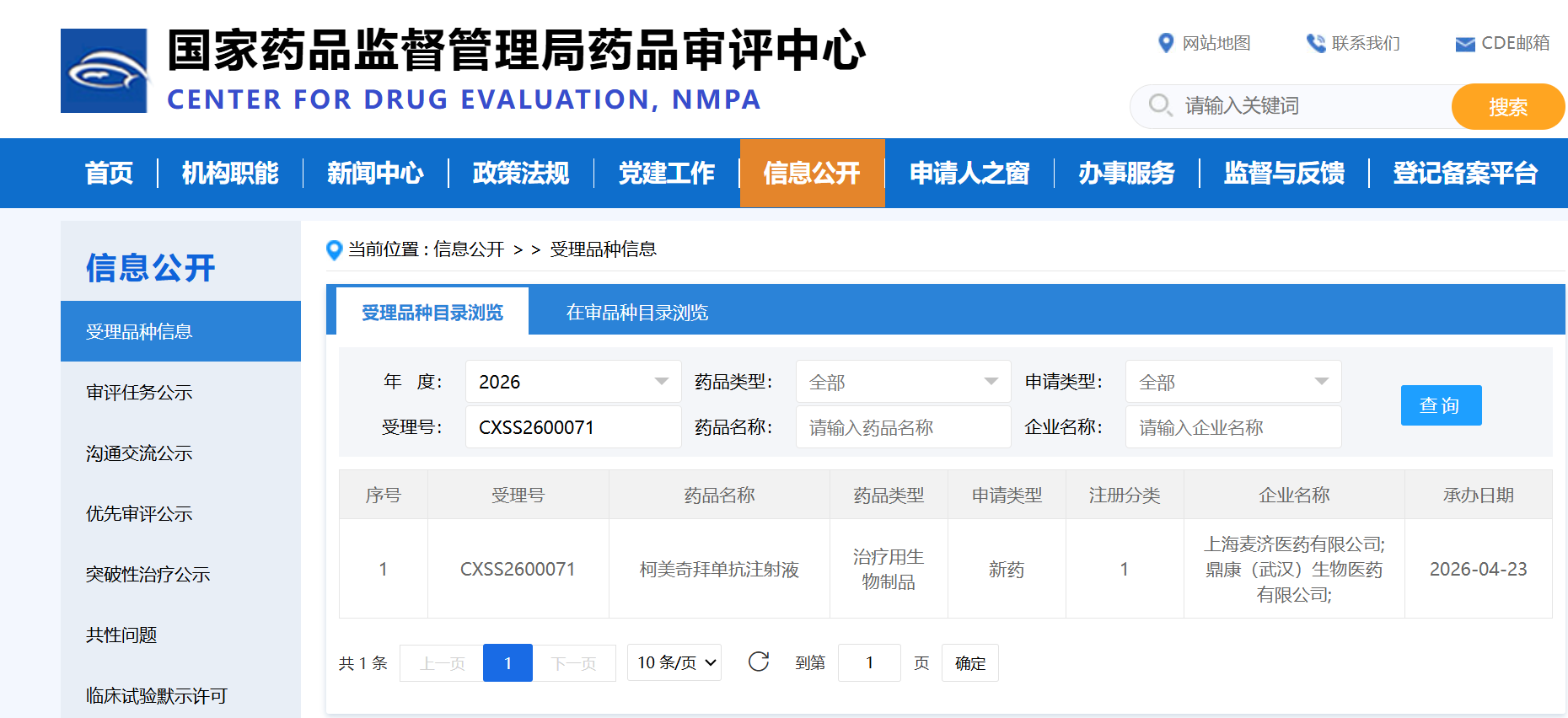Click the CDE mailbox envelope icon
1568x718 pixels.
coord(1465,44)
